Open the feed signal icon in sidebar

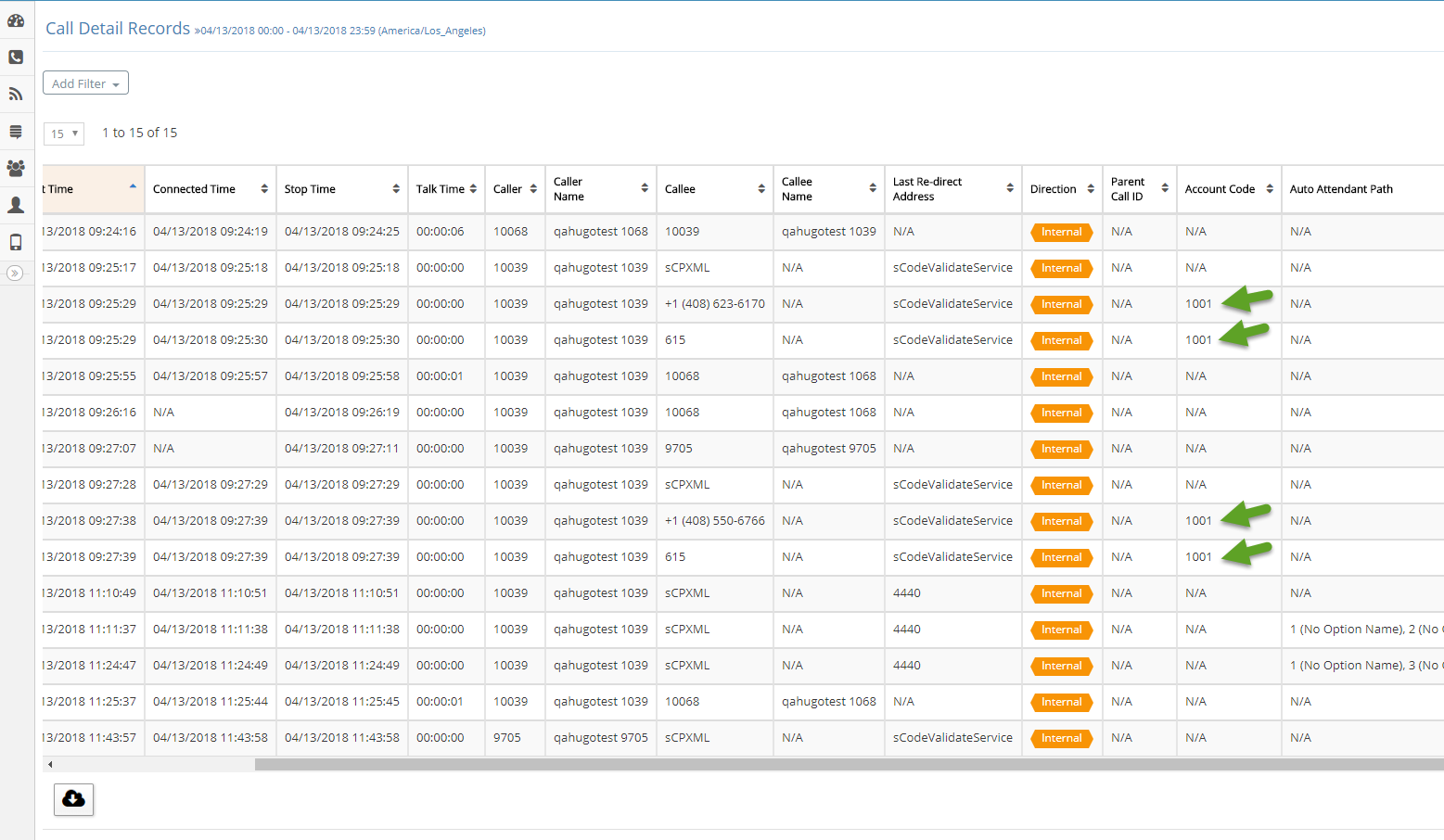(x=16, y=94)
